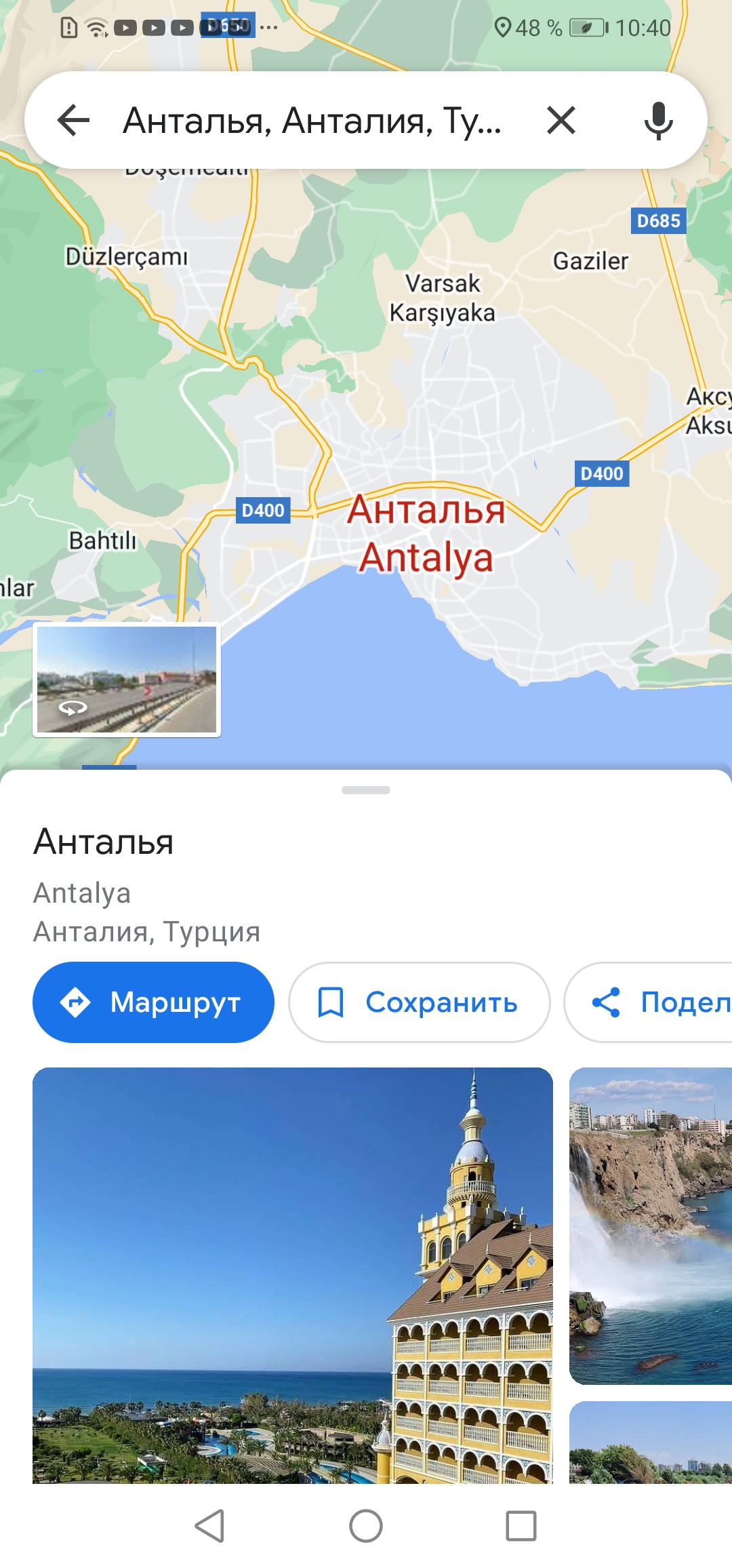
Task: Tap the back arrow in search bar
Action: click(74, 121)
